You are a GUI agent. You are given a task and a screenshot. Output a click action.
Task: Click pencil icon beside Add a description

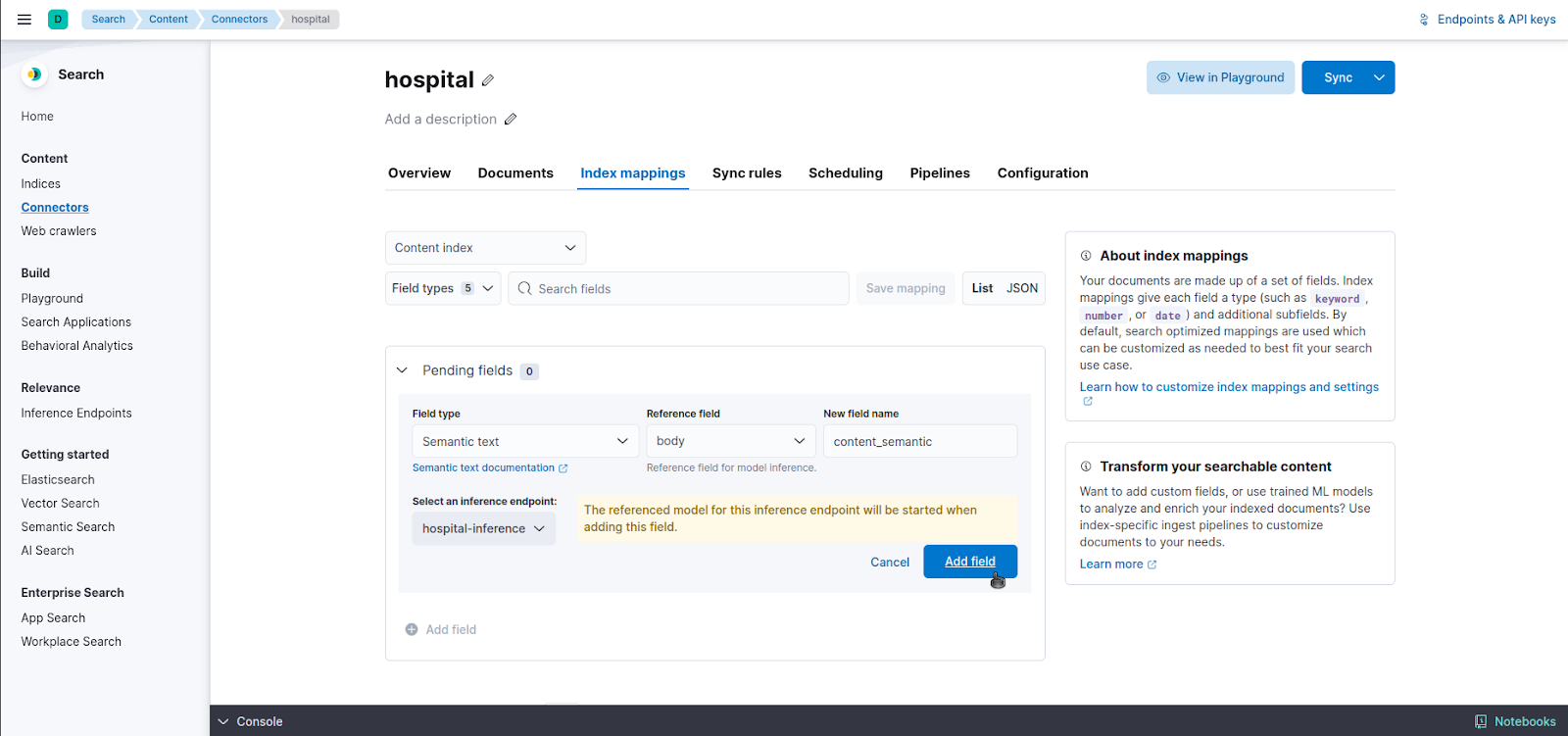pos(511,120)
